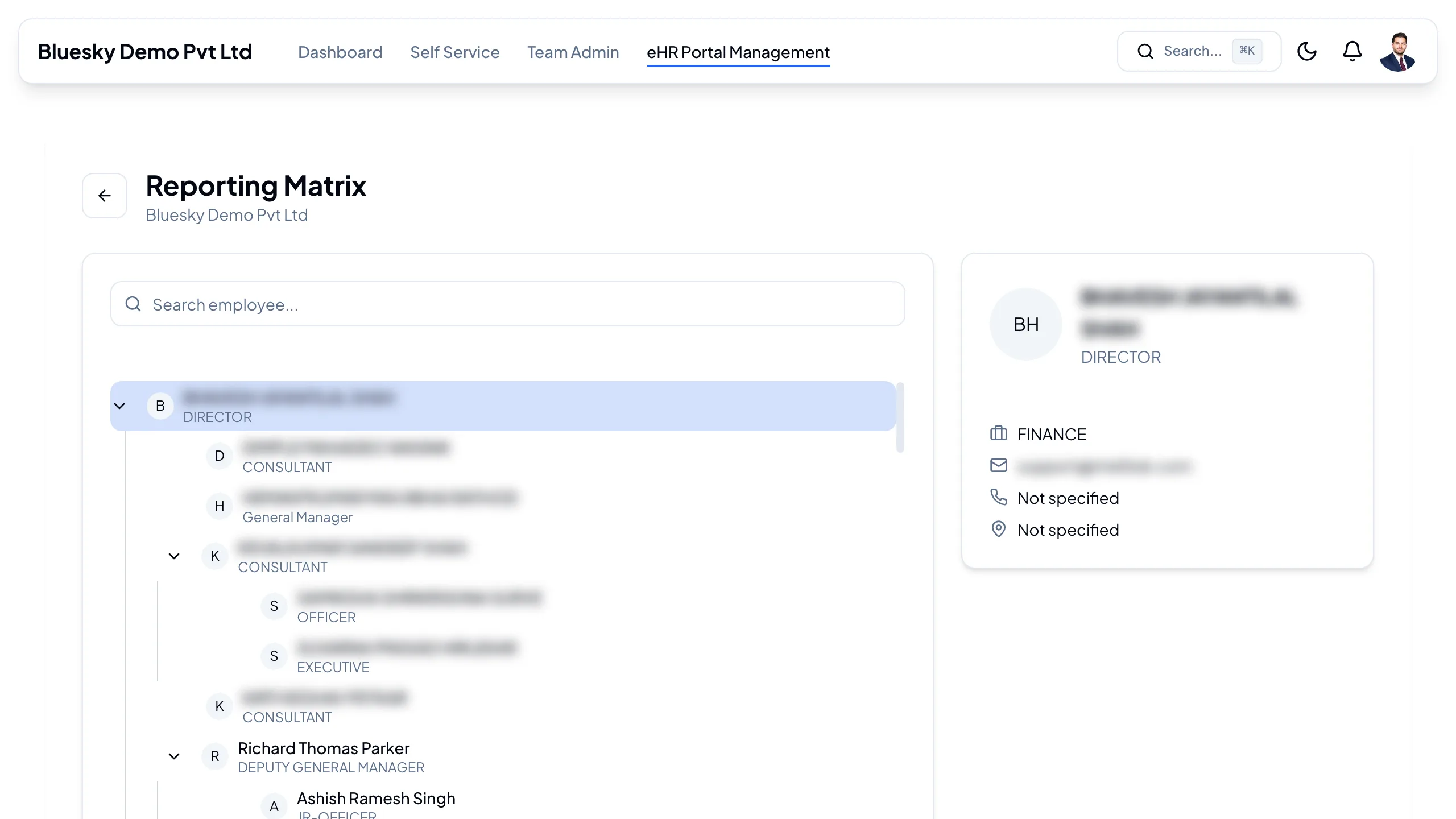Click the magnifier icon in employee search
Screen dimensions: 1456x819
tap(133, 304)
